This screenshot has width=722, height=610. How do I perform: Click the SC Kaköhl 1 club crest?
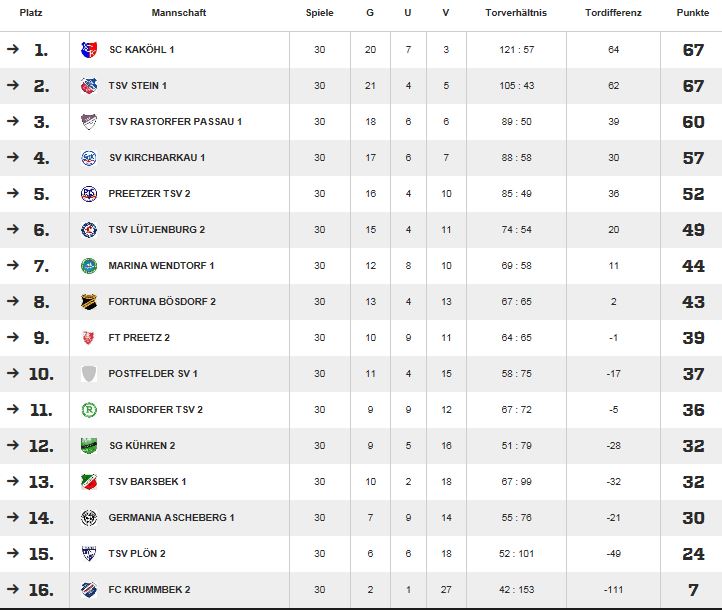coord(89,50)
